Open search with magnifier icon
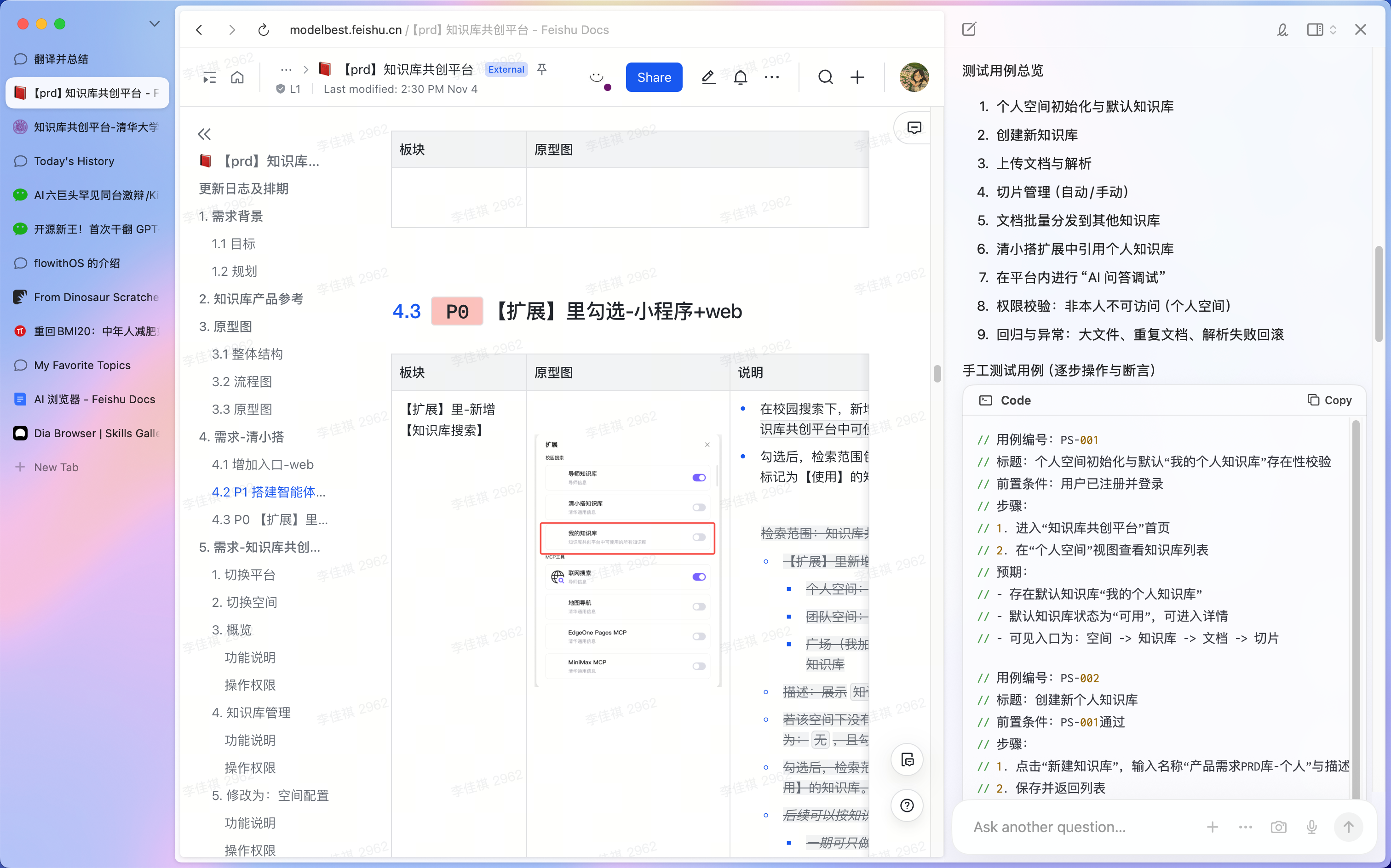Viewport: 1391px width, 868px height. 825,77
